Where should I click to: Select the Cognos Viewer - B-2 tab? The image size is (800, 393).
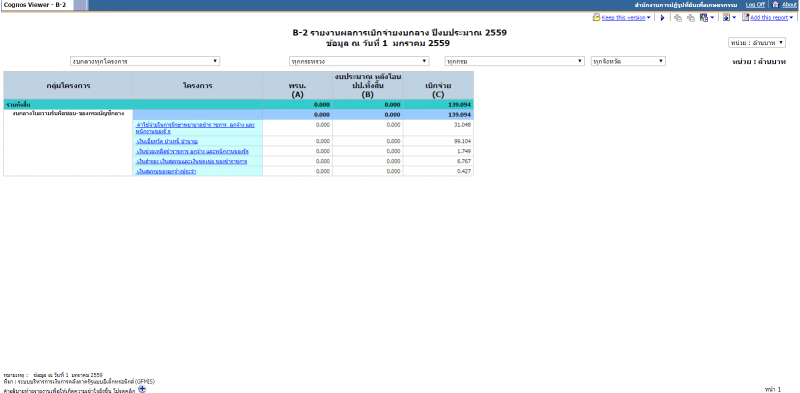[x=37, y=5]
